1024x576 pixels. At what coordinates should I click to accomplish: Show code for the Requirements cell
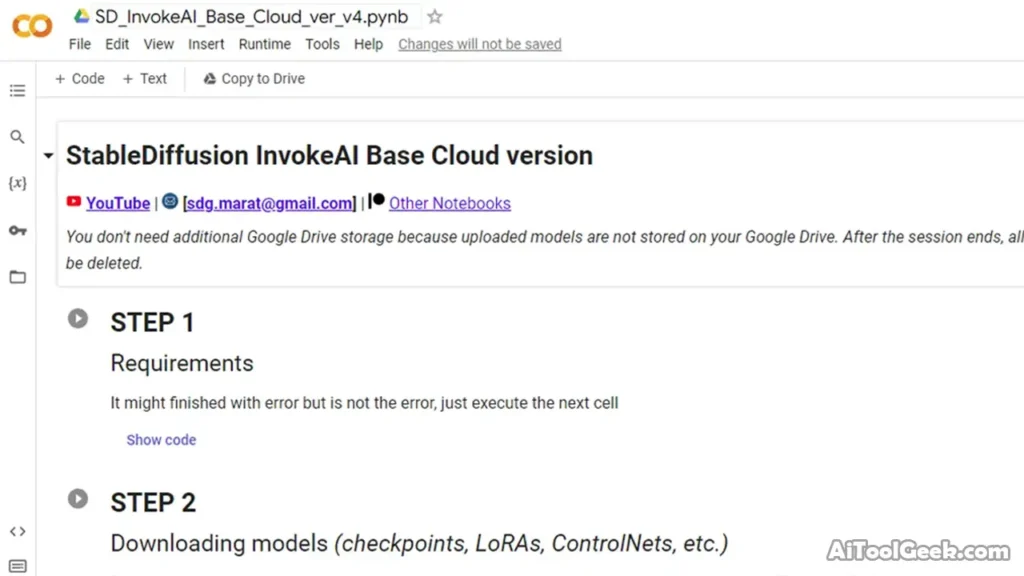click(161, 439)
